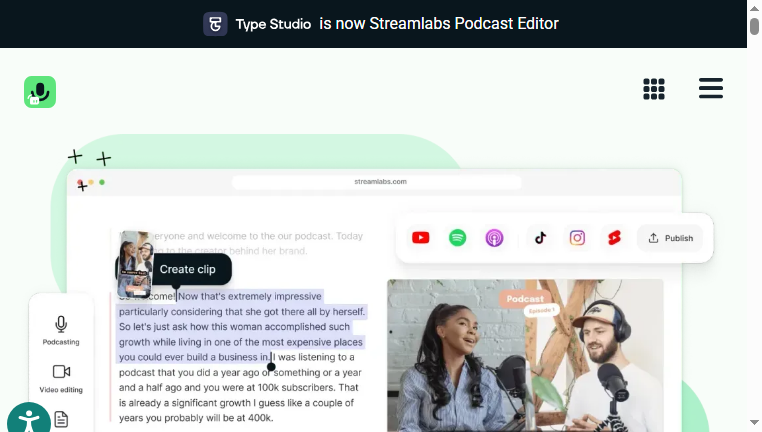Image resolution: width=762 pixels, height=432 pixels.
Task: Click the green dot in the mock browser window
Action: coord(102,182)
